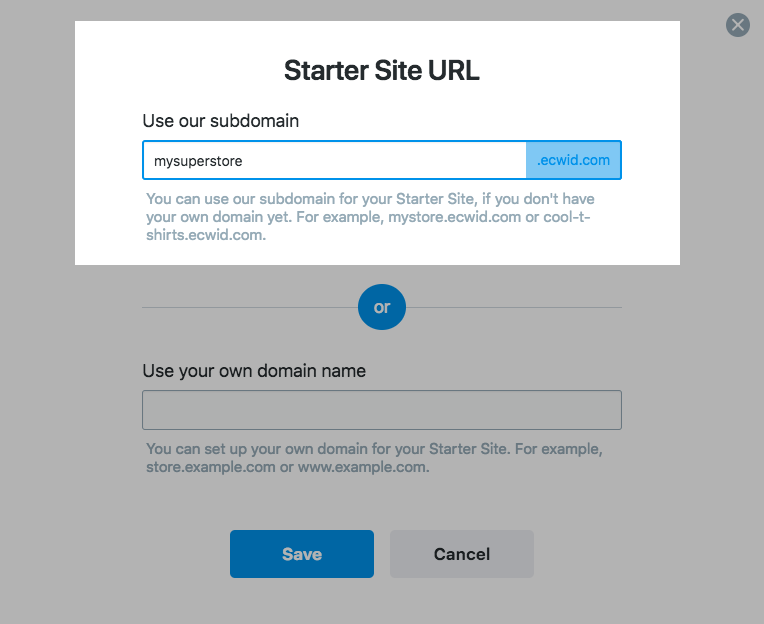The height and width of the screenshot is (624, 764).
Task: Click the mysuperstore subdomain input field
Action: (335, 160)
